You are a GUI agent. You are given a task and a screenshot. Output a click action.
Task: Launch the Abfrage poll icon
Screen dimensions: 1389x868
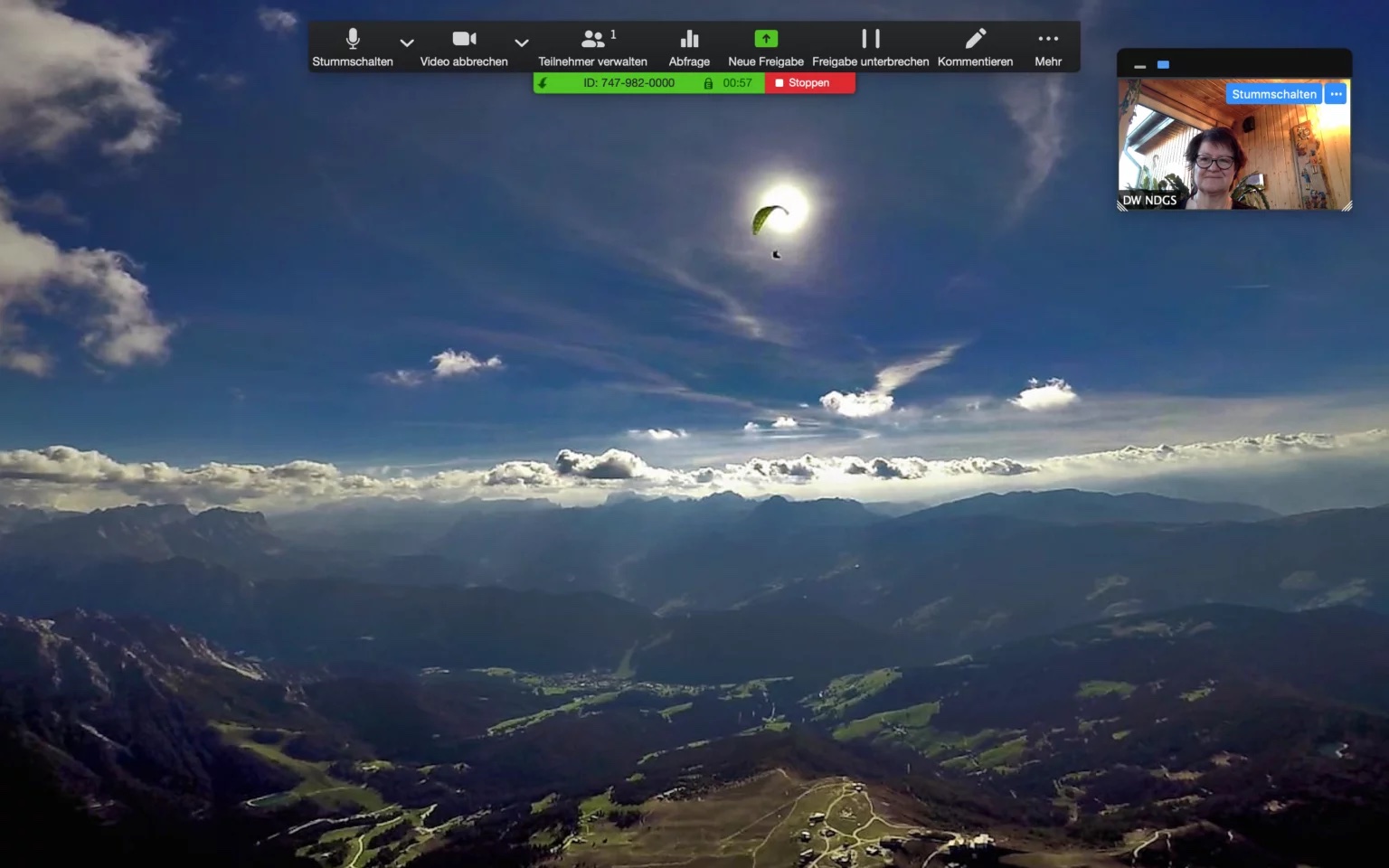(689, 40)
